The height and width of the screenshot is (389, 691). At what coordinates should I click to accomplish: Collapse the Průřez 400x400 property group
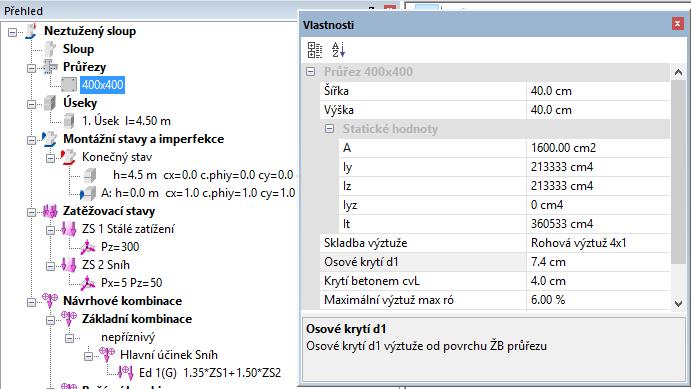(x=311, y=71)
